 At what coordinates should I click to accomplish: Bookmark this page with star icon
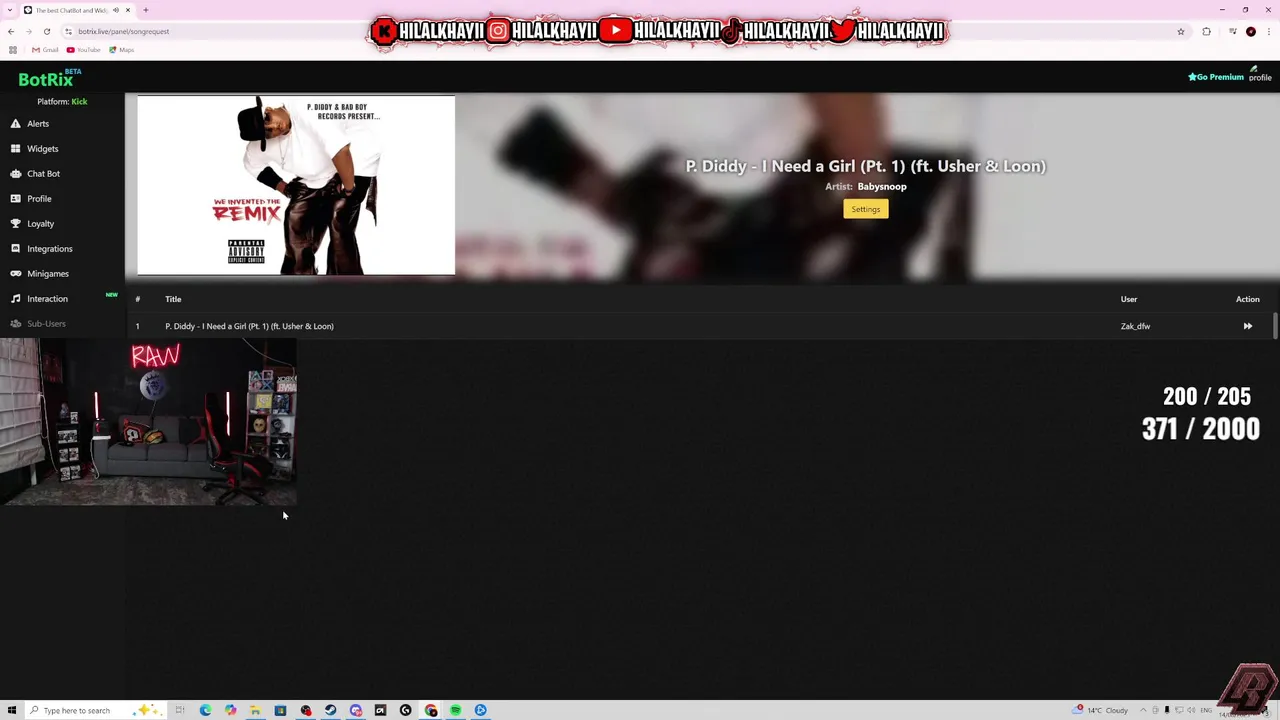pos(1181,31)
